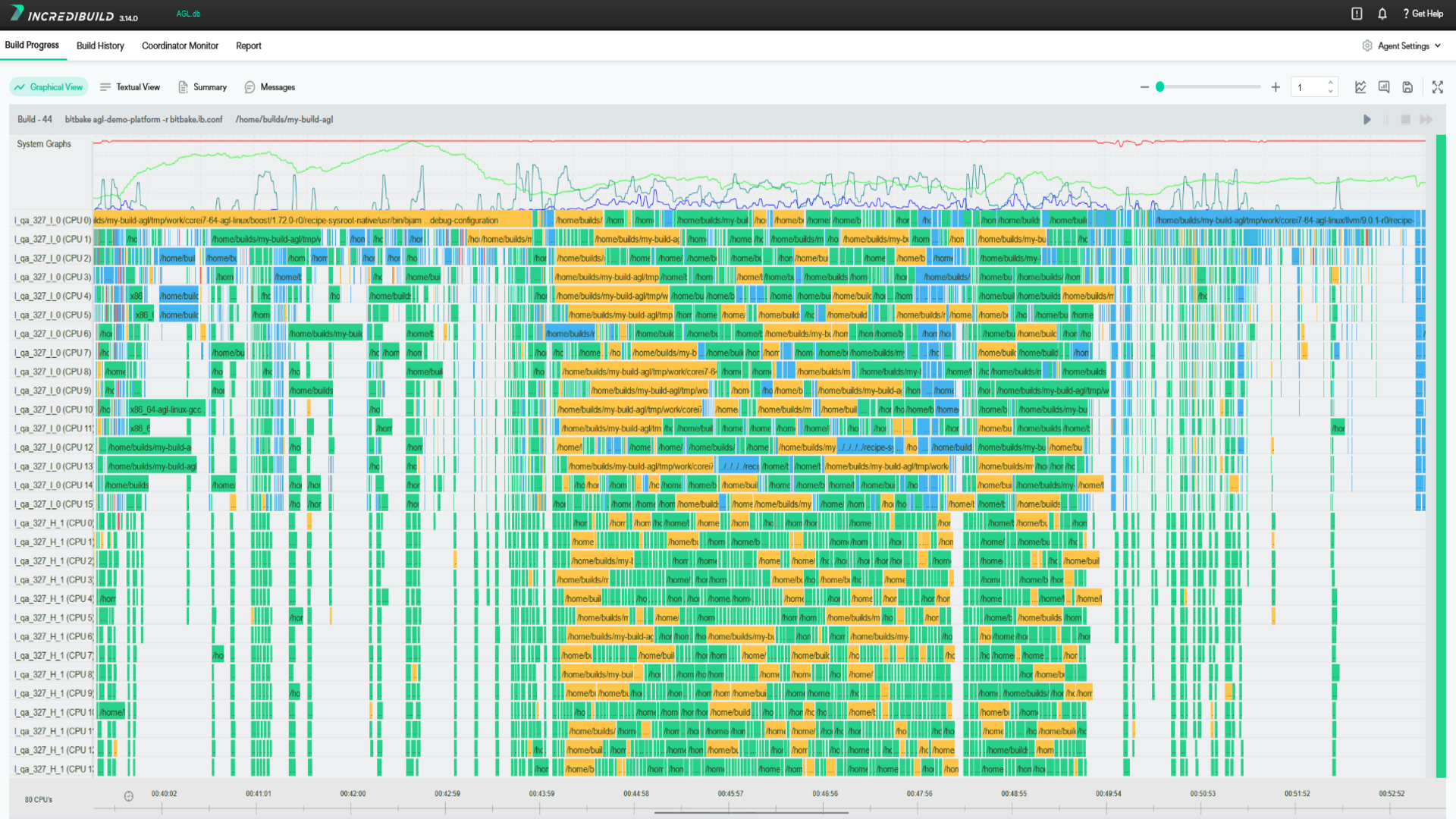Screen dimensions: 1456x819
Task: Switch to Graphical View
Action: pyautogui.click(x=49, y=87)
